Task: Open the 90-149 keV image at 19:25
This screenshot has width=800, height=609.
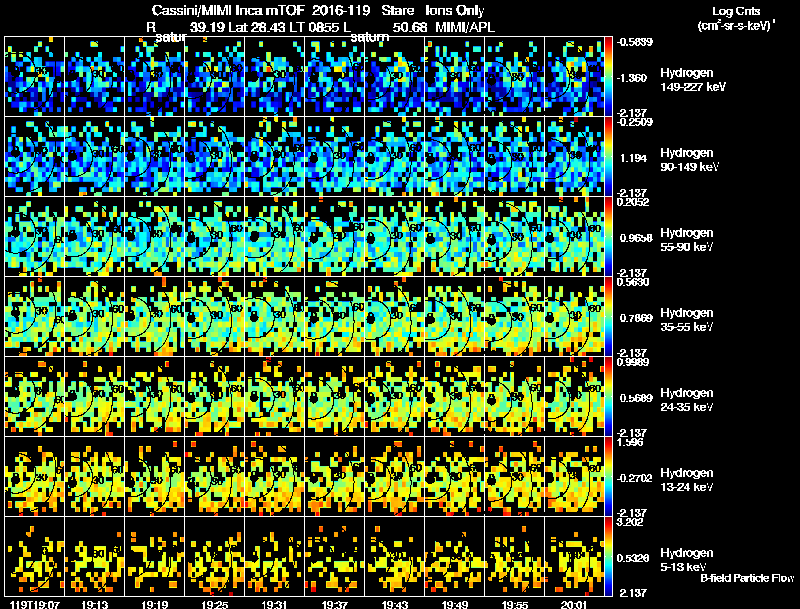Action: click(x=214, y=157)
